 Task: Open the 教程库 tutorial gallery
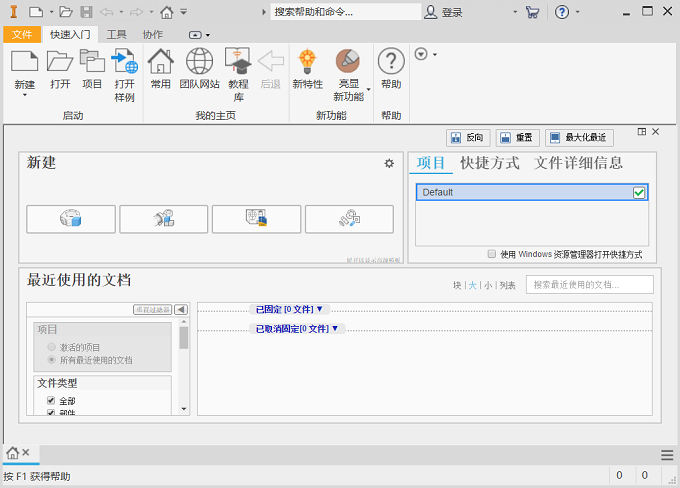pyautogui.click(x=238, y=61)
